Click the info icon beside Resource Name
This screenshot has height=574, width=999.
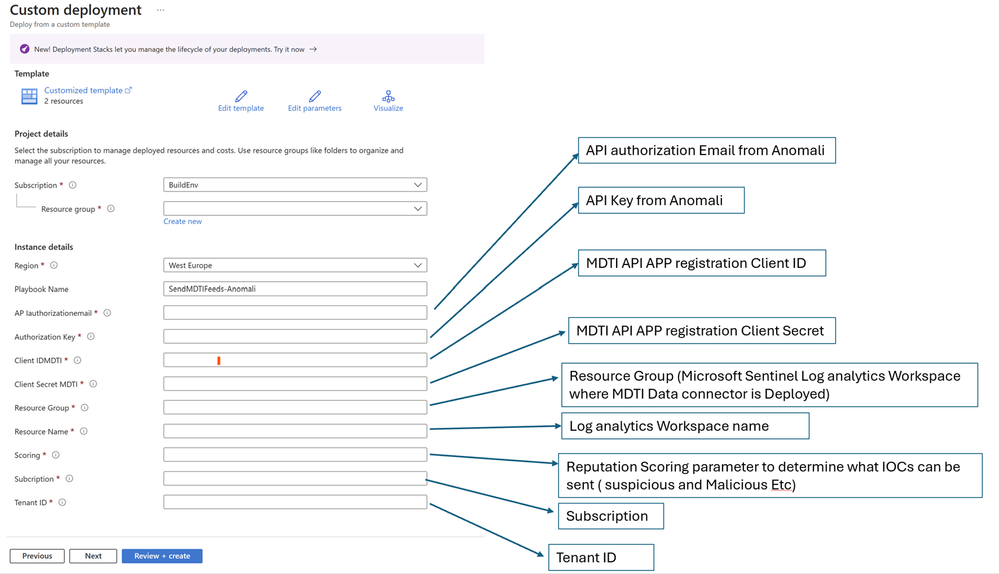83,431
